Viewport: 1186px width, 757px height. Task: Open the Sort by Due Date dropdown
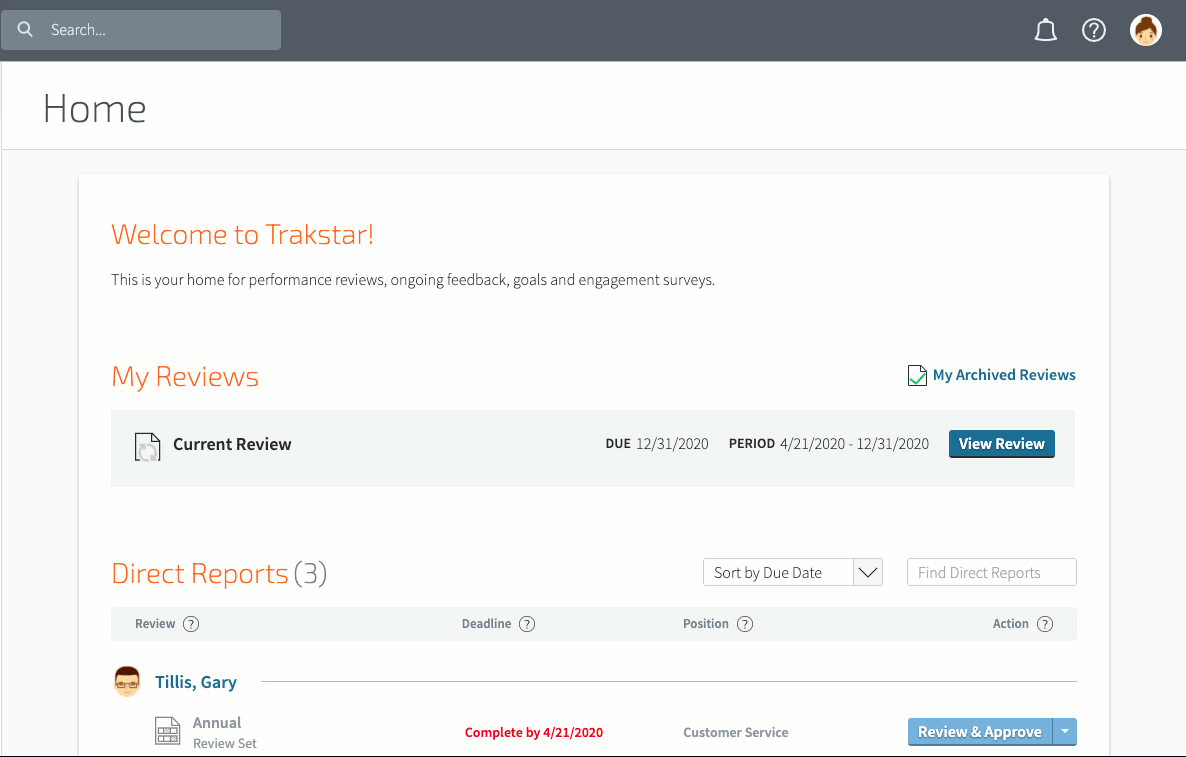pyautogui.click(x=793, y=572)
